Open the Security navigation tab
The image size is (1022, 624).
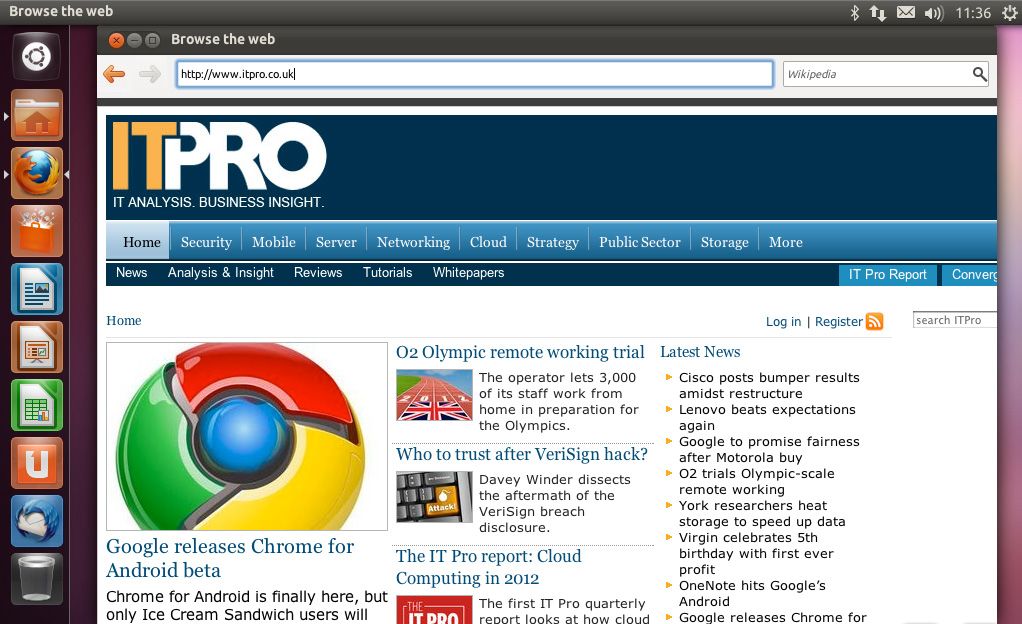206,242
